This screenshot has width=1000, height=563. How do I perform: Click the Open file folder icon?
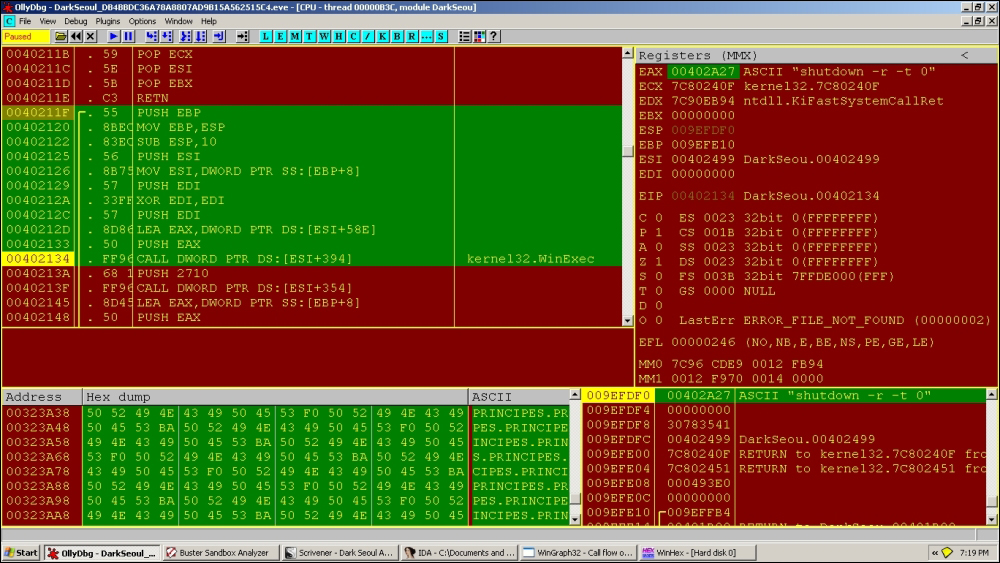pyautogui.click(x=60, y=36)
